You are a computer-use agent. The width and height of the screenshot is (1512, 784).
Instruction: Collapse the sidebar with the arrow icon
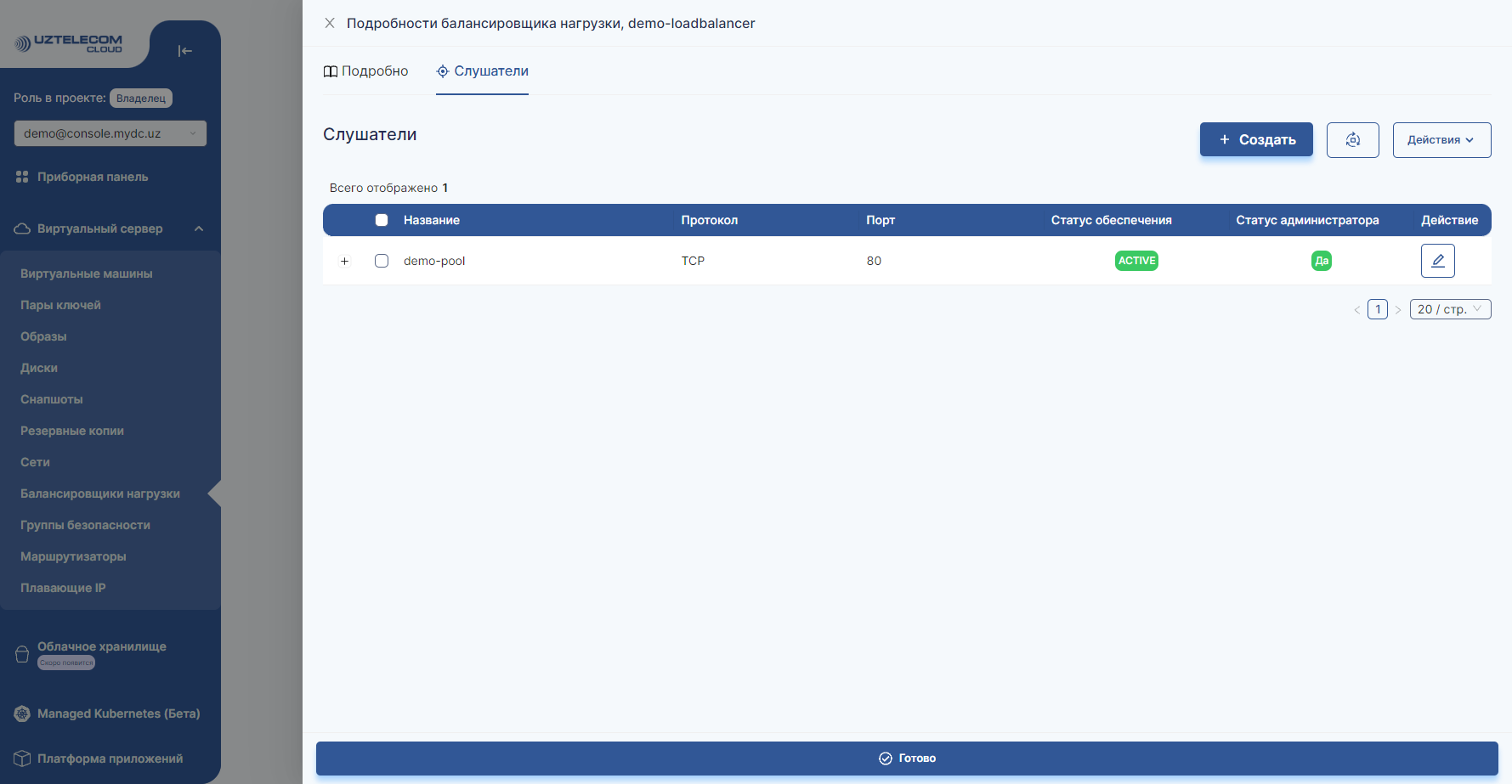click(184, 51)
